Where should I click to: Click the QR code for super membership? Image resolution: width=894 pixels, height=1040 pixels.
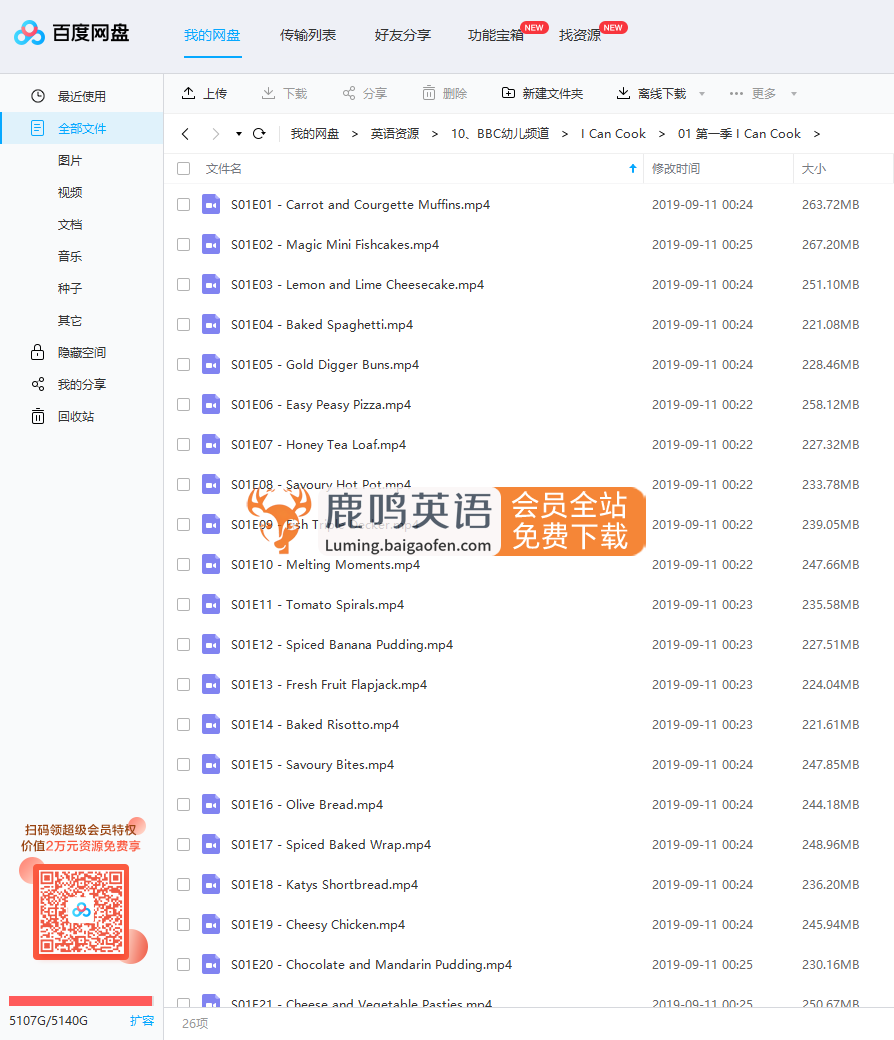80,911
